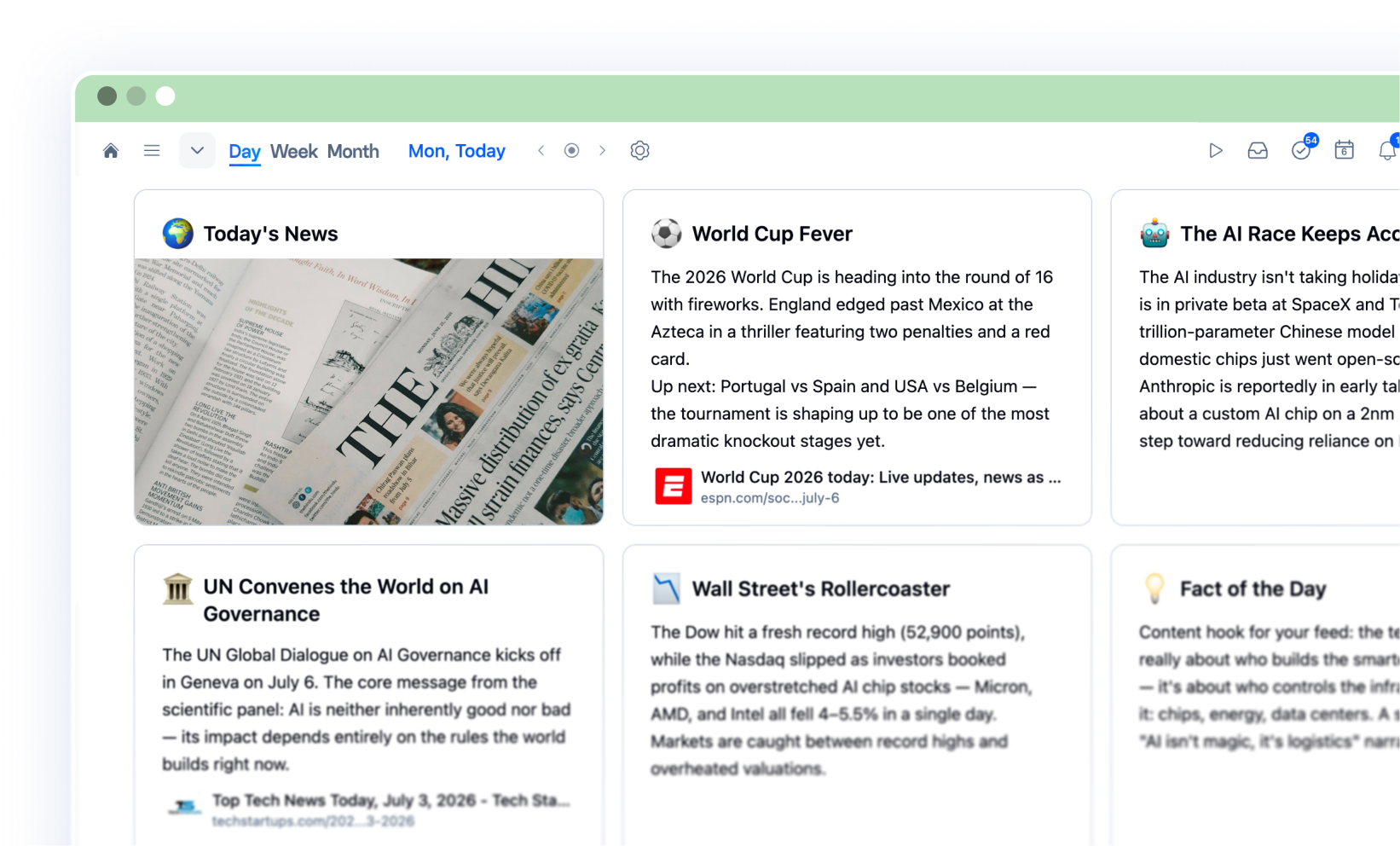Click the espn.com/soc...july-6 URL text
Screen dimensions: 1400x846
pyautogui.click(x=770, y=498)
